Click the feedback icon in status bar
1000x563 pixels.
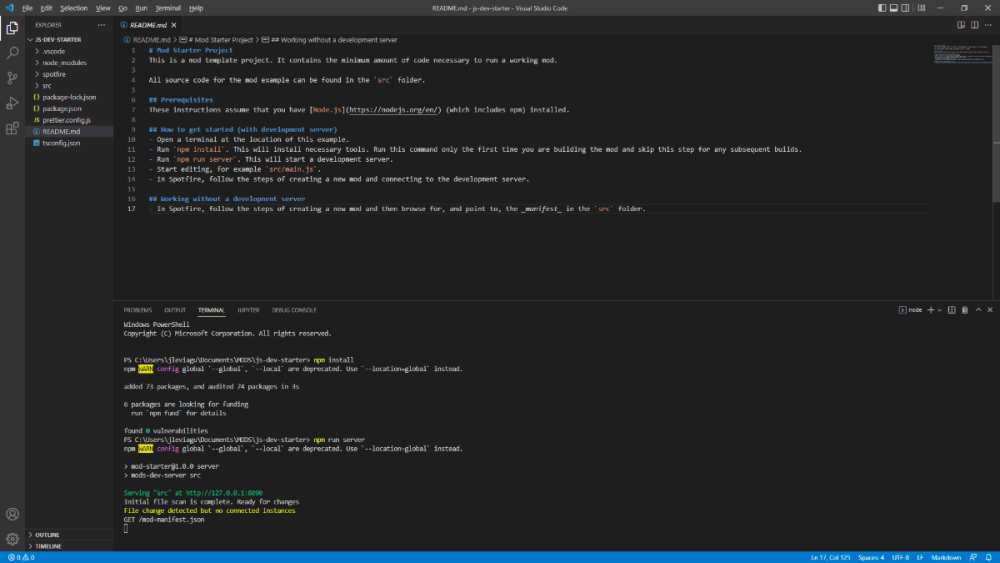973,557
